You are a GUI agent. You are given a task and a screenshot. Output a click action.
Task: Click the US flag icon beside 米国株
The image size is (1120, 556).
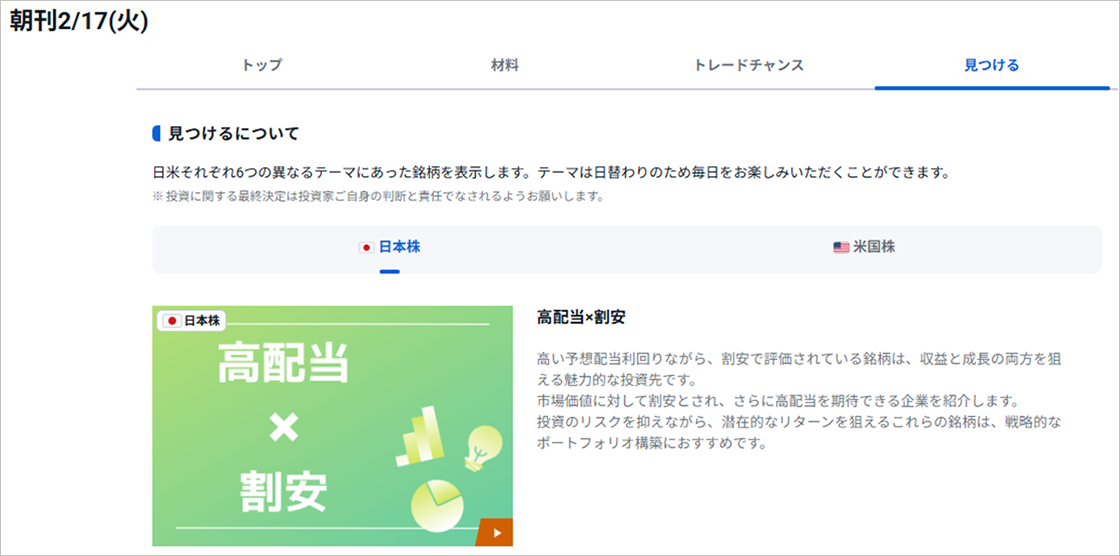coord(841,247)
